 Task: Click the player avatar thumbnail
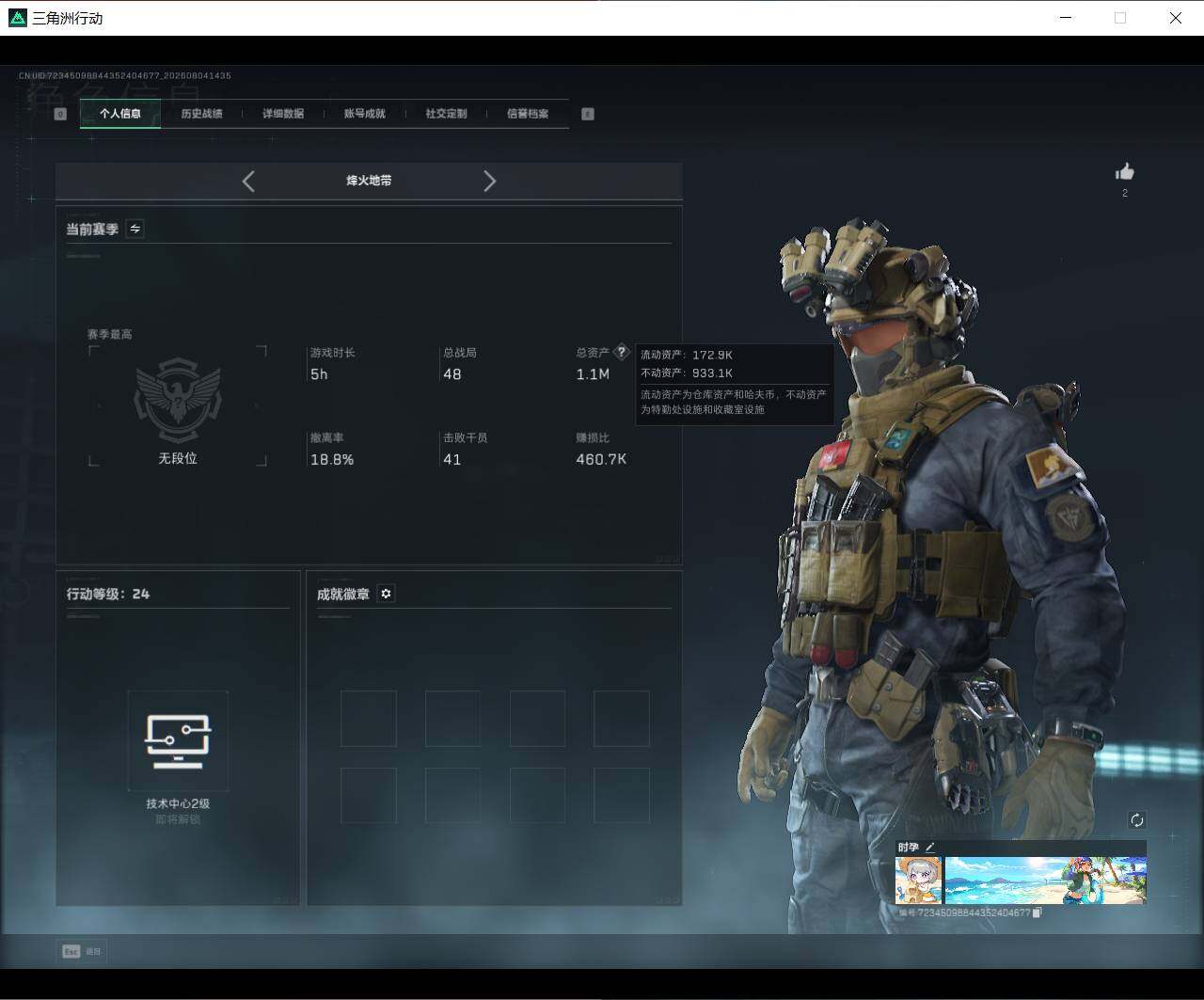pyautogui.click(x=918, y=880)
